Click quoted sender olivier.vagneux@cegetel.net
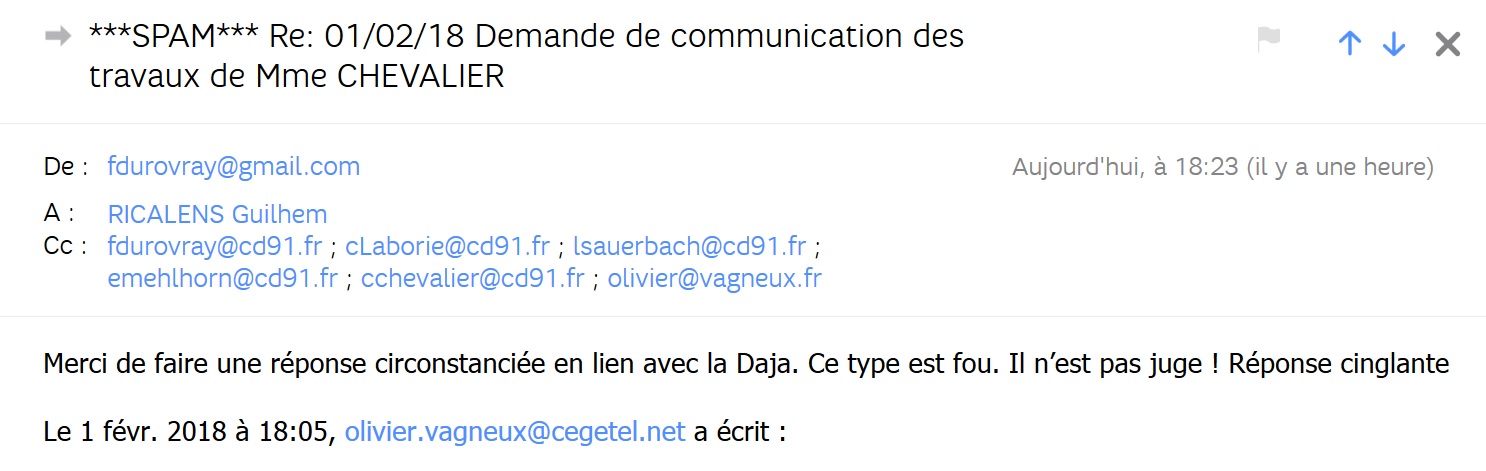 [515, 432]
